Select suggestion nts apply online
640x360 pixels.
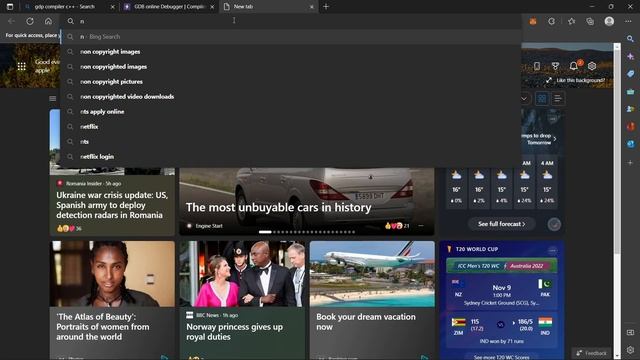pyautogui.click(x=291, y=112)
